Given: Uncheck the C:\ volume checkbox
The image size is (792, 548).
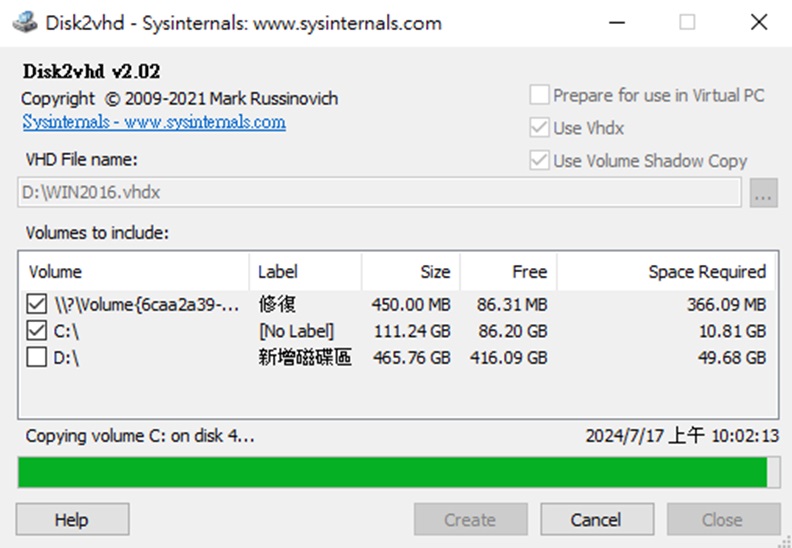Looking at the screenshot, I should coord(36,331).
